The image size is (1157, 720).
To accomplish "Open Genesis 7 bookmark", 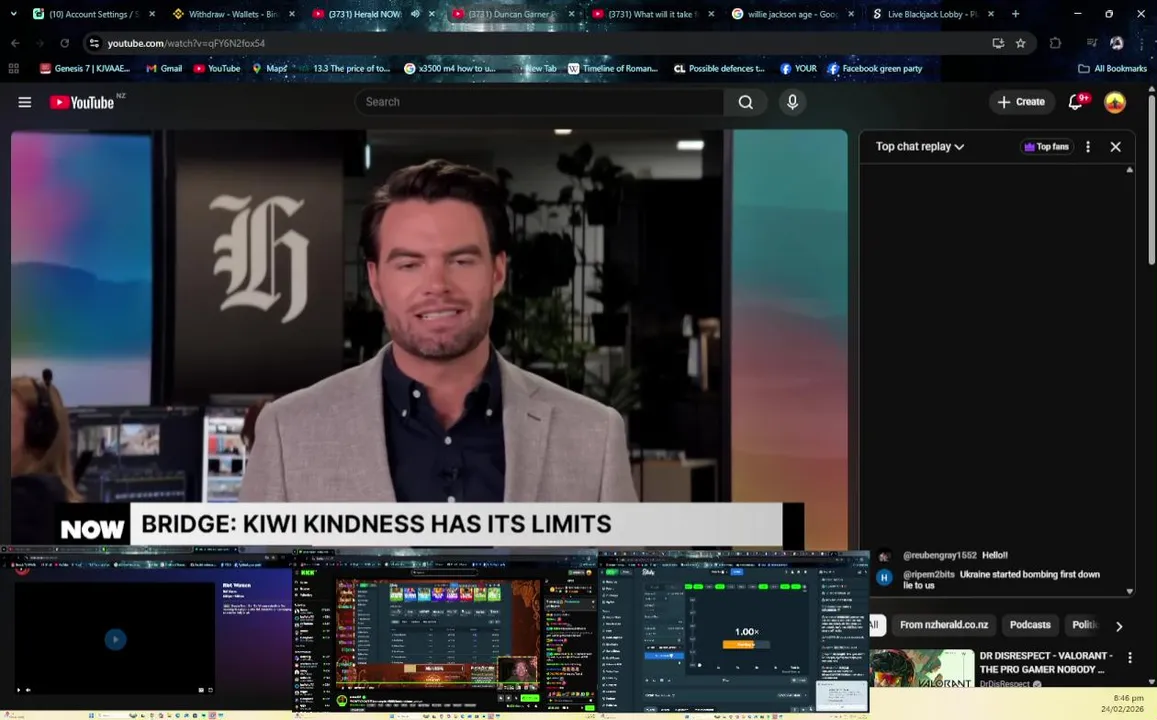I will tap(85, 69).
